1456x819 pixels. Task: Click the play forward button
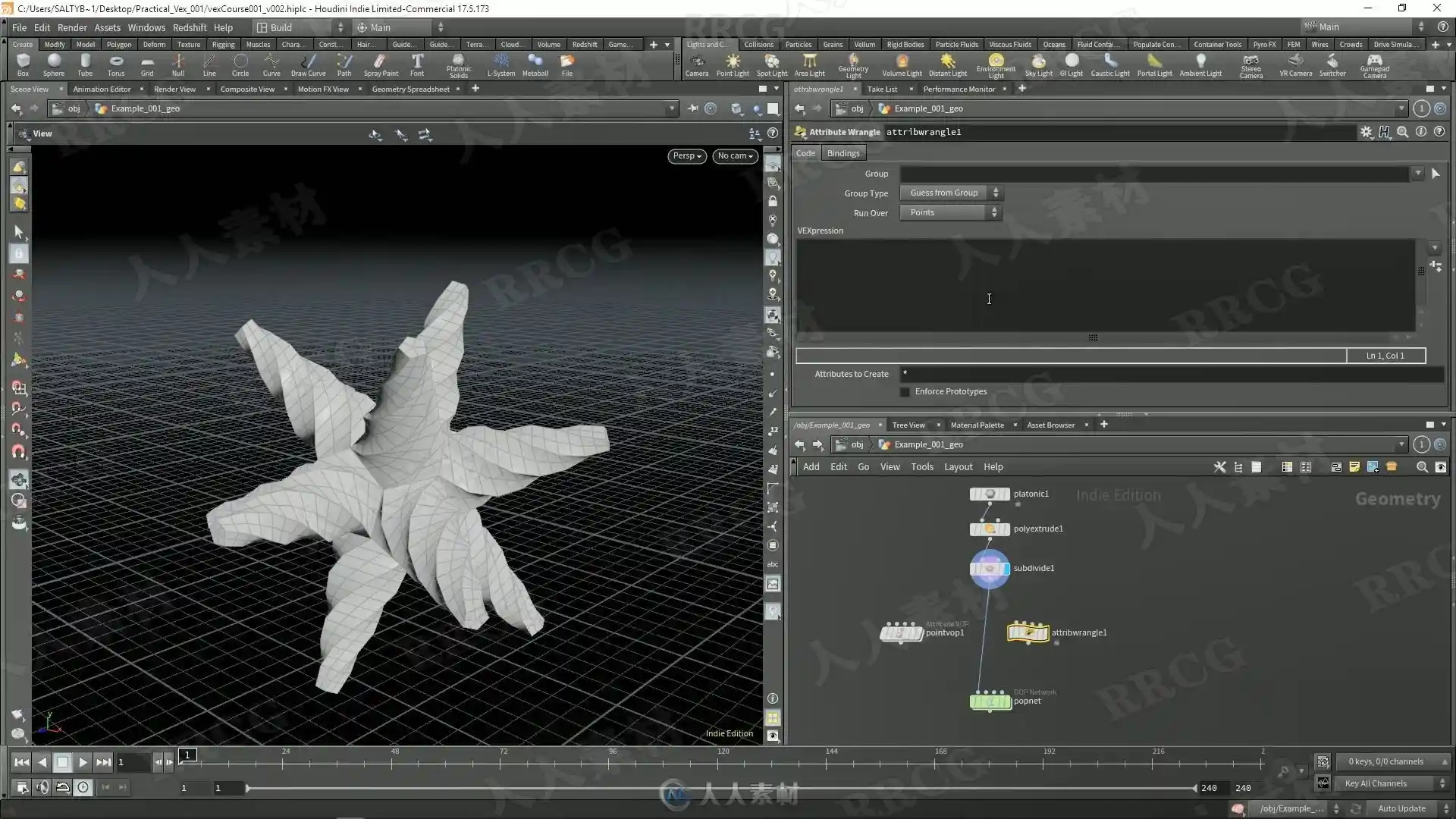click(x=83, y=763)
